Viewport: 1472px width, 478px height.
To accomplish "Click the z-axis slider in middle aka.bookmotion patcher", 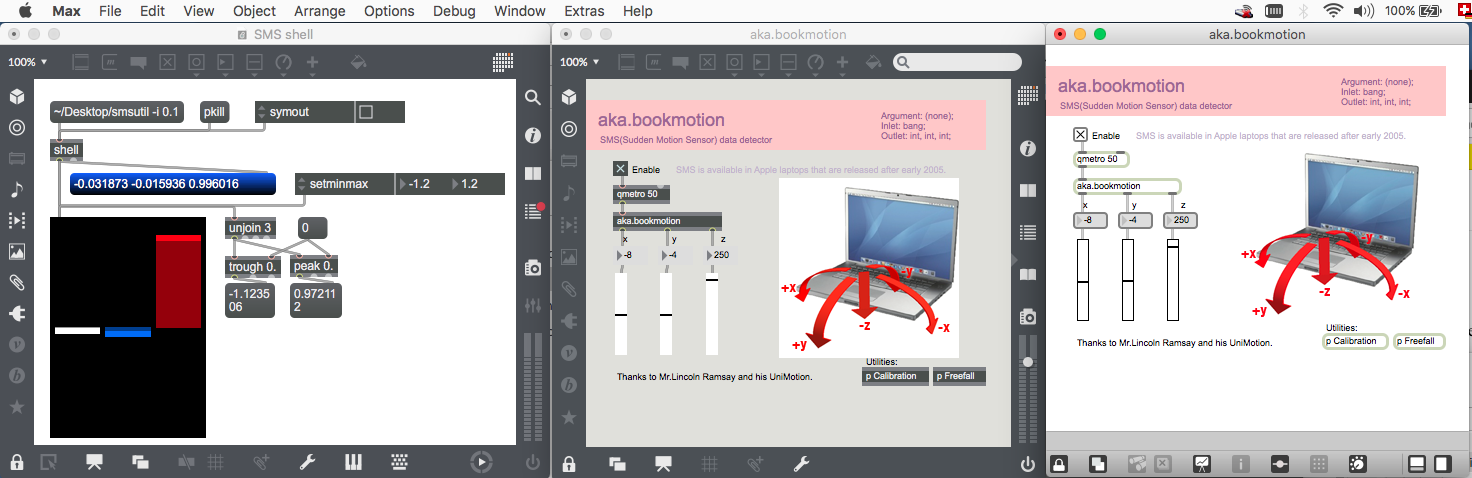I will (712, 313).
